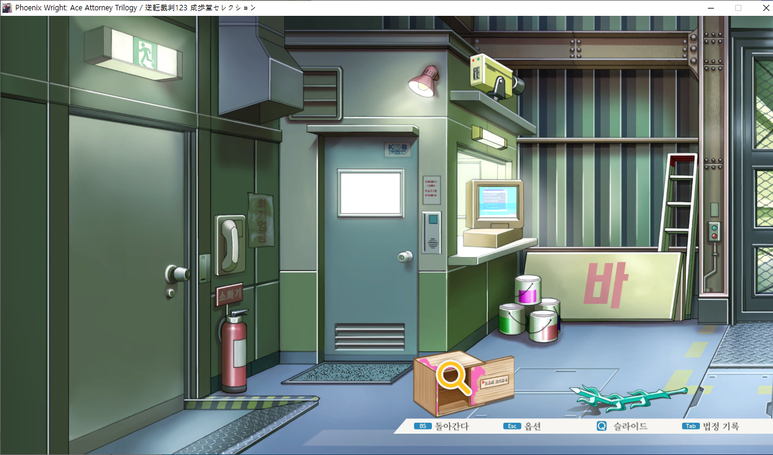Click the Tab key icon

pos(691,426)
